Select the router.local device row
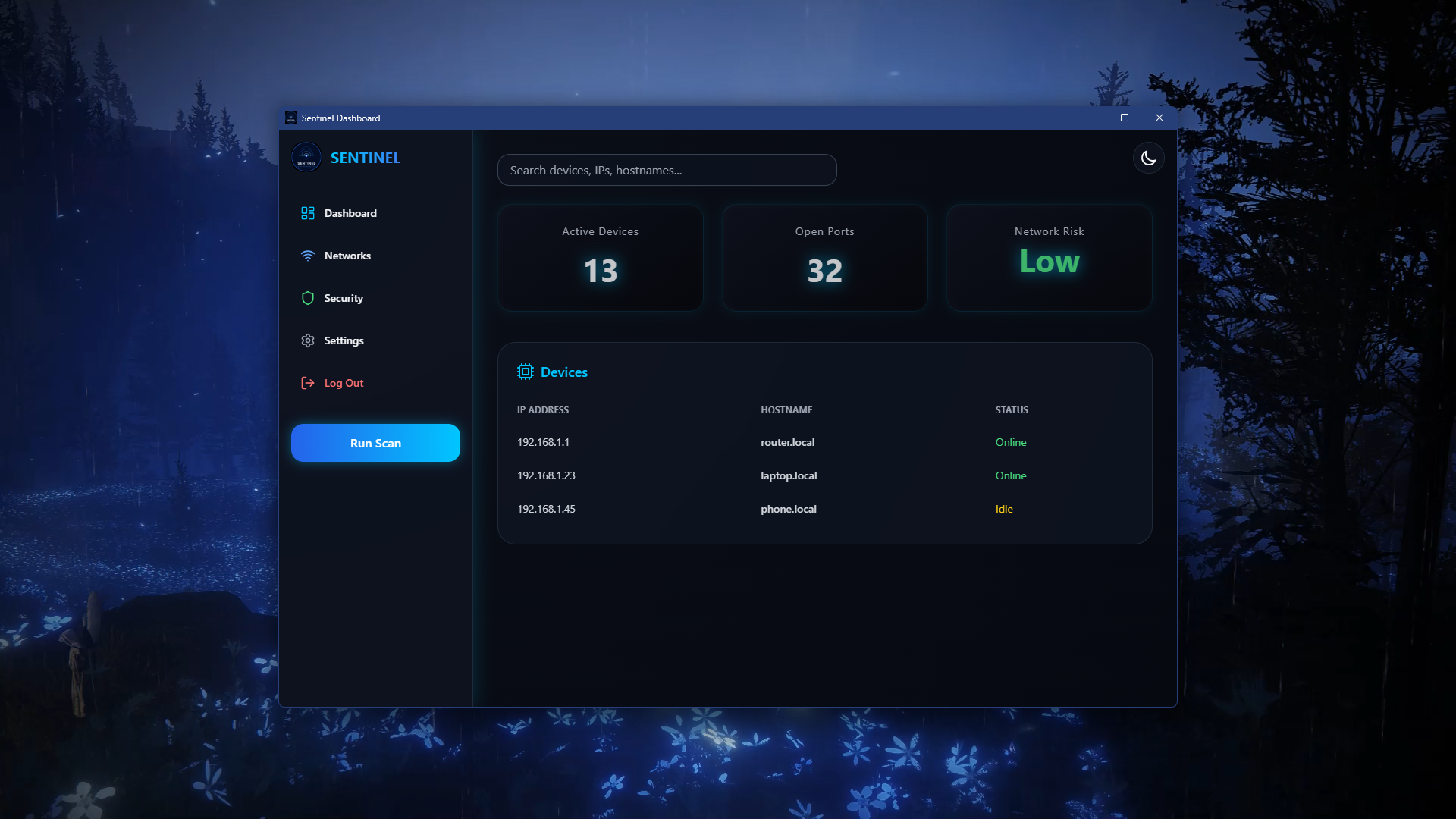 pyautogui.click(x=787, y=442)
